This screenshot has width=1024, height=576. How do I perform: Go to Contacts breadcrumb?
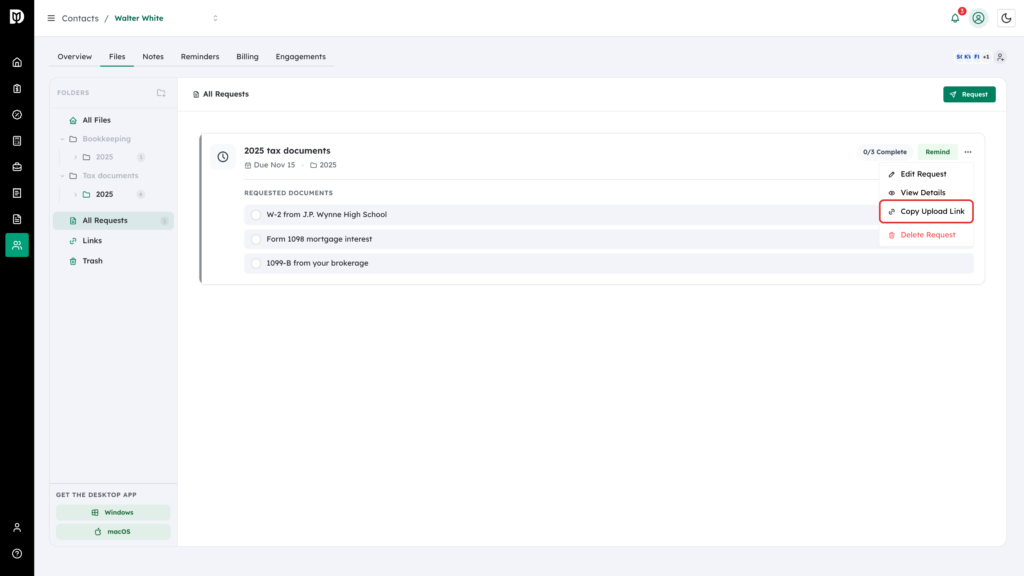[80, 18]
